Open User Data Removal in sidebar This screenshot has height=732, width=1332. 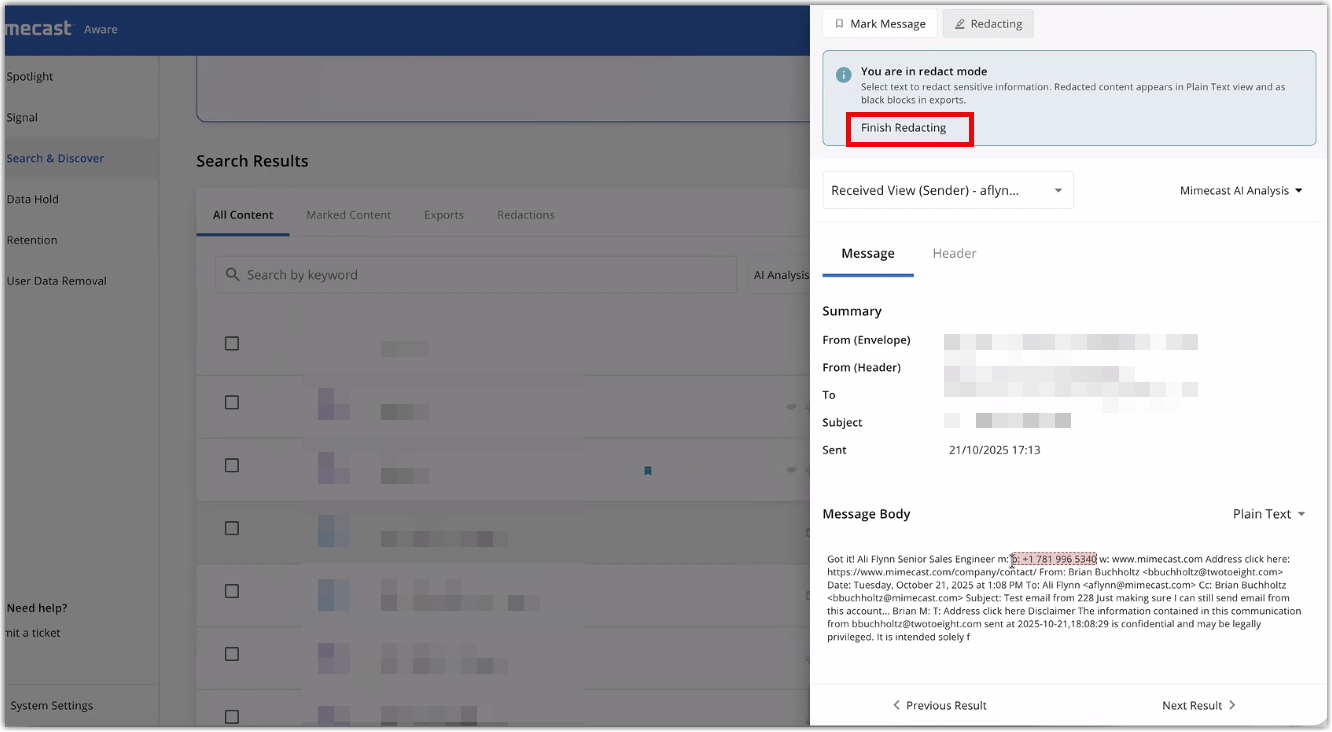tap(56, 282)
